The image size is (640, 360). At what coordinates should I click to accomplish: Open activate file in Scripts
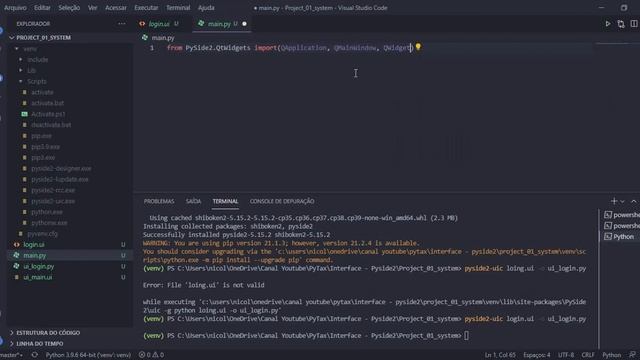(x=42, y=92)
